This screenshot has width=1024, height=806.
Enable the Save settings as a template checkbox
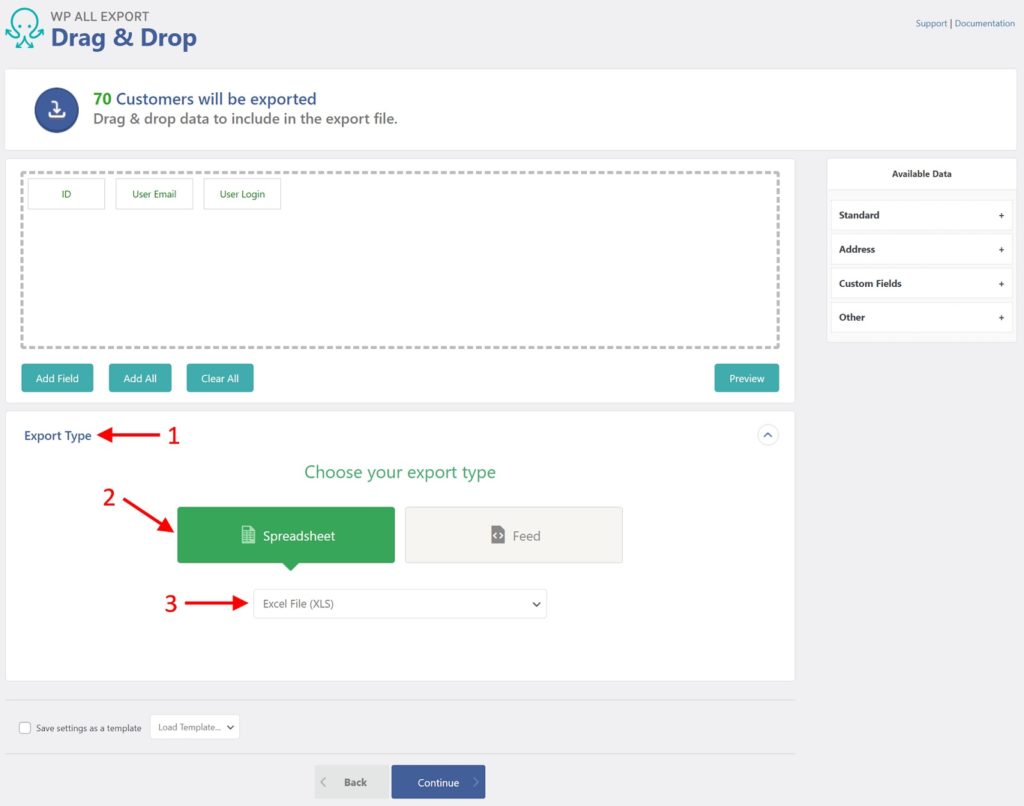coord(25,727)
